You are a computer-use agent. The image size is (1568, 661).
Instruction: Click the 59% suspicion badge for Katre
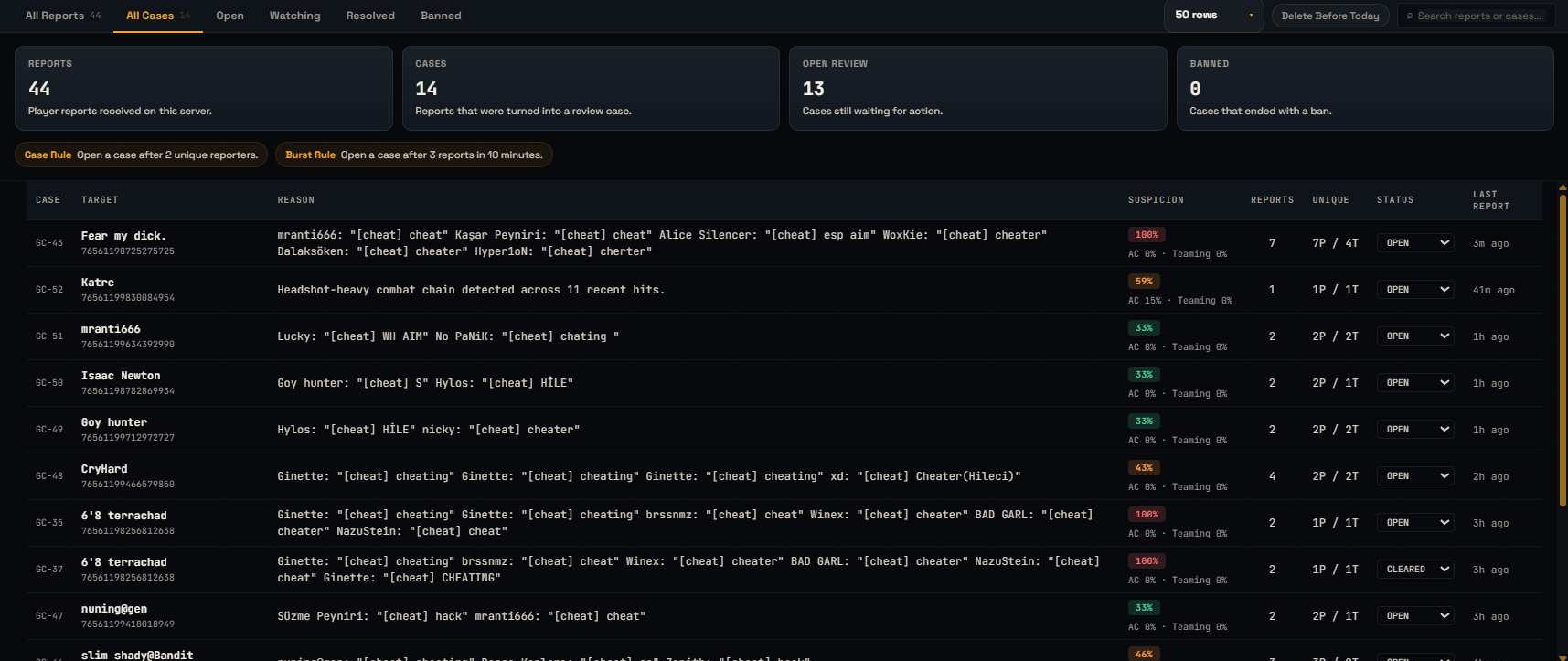(1144, 282)
